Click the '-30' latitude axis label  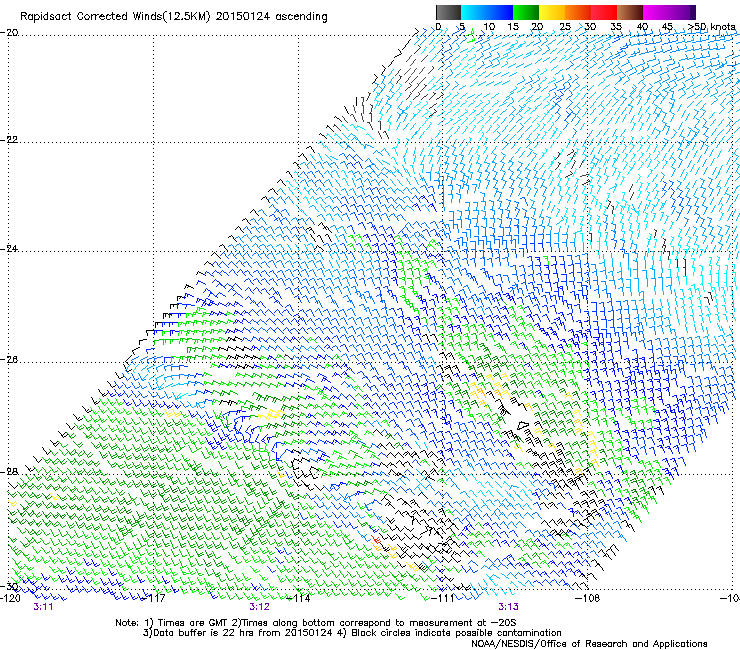9,587
